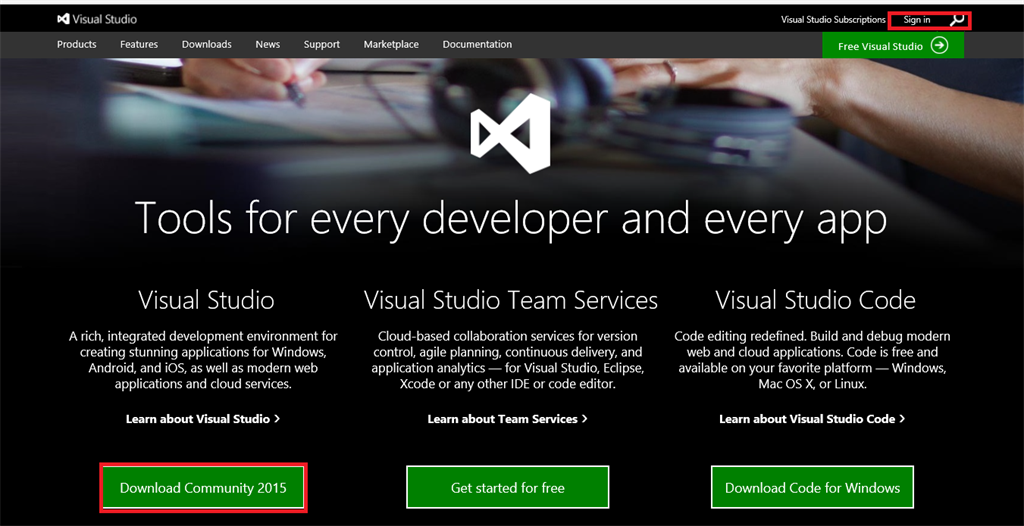1024x526 pixels.
Task: Open the Products menu
Action: [76, 44]
